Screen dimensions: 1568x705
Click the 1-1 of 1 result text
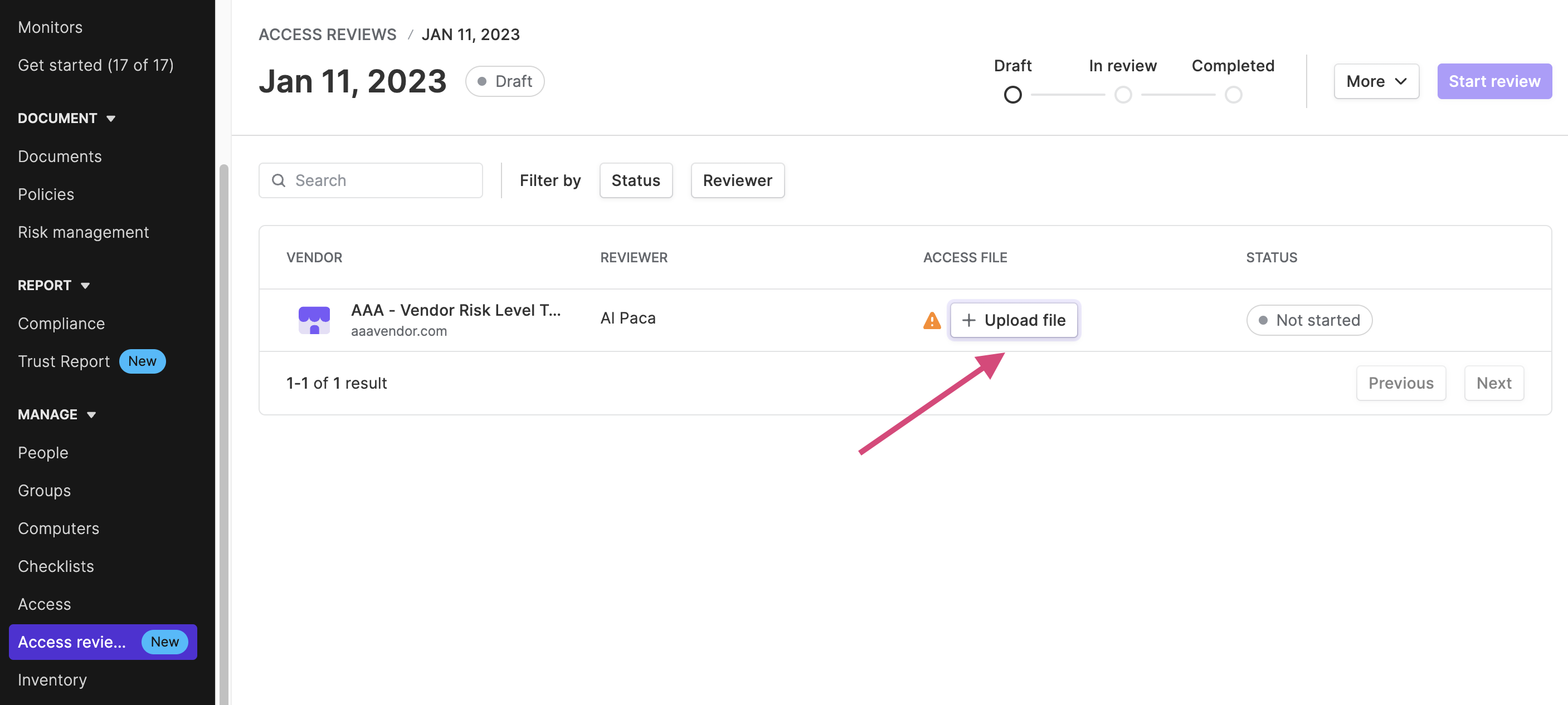click(337, 383)
